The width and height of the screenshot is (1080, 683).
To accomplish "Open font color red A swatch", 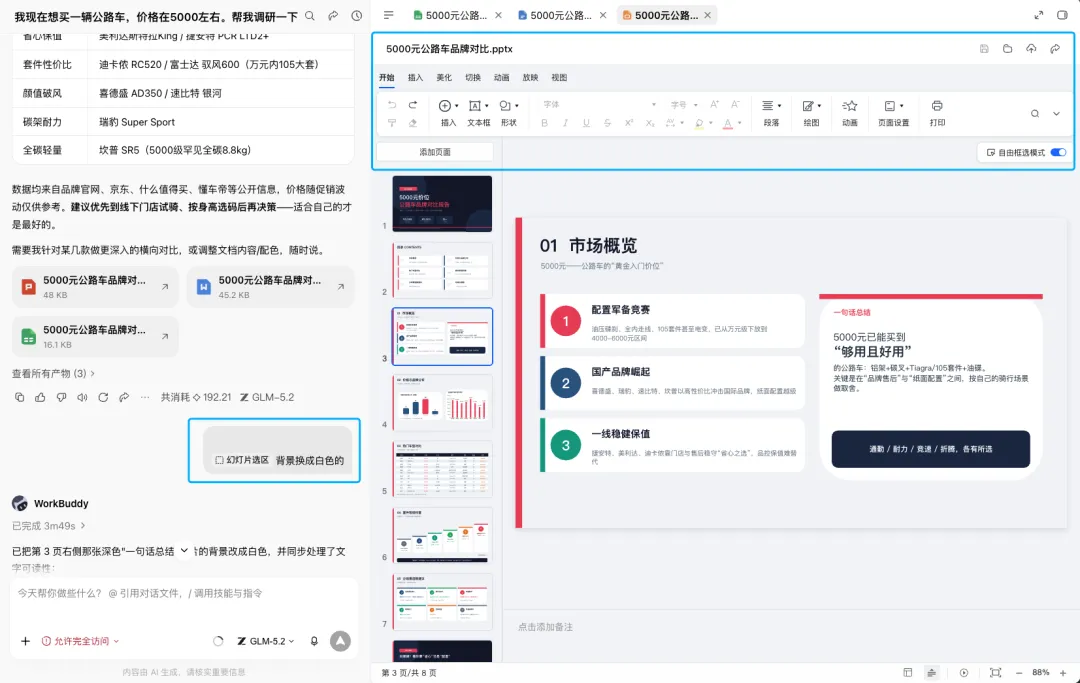I will click(727, 123).
